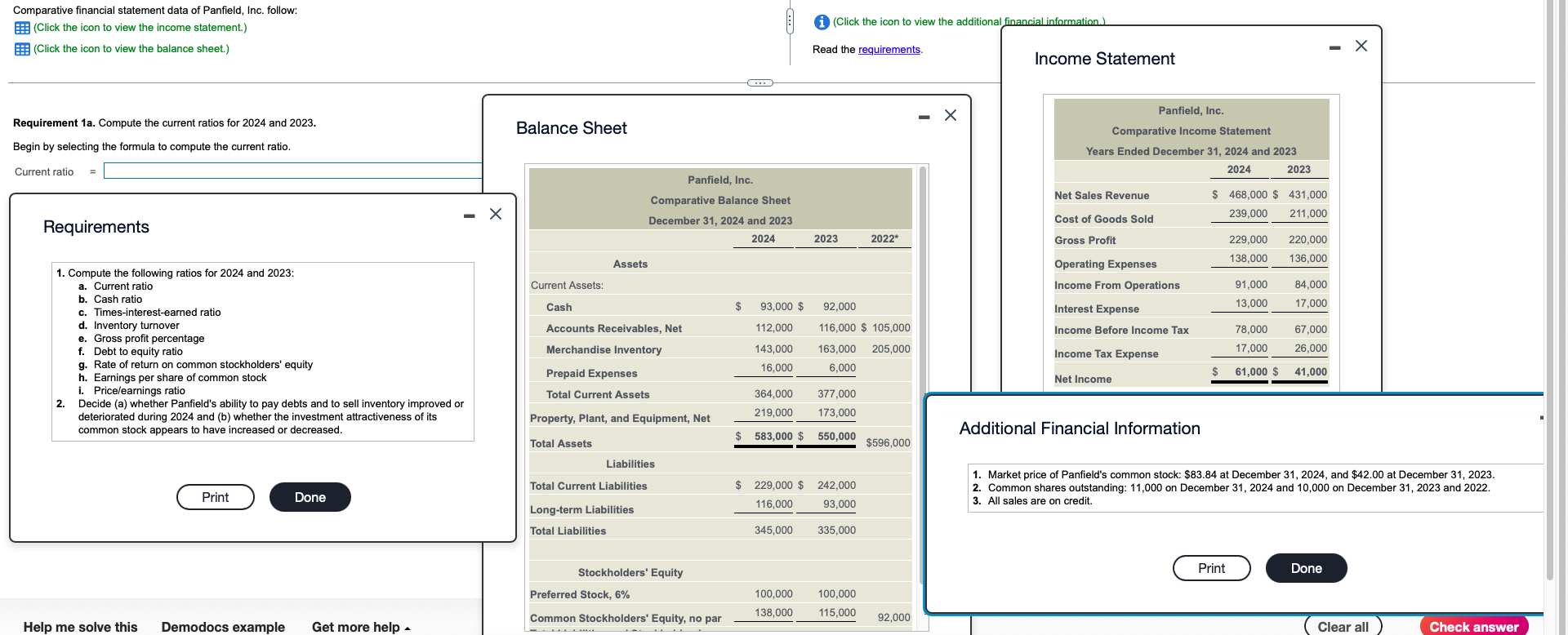Select 2024 Income Tax Expense 17,000
Image resolution: width=1568 pixels, height=635 pixels.
pyautogui.click(x=1251, y=349)
